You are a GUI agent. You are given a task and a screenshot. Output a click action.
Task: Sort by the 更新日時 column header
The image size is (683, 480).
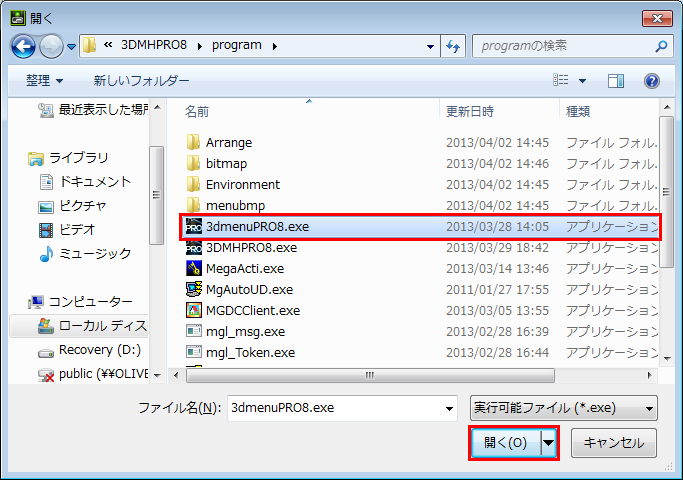click(x=469, y=111)
